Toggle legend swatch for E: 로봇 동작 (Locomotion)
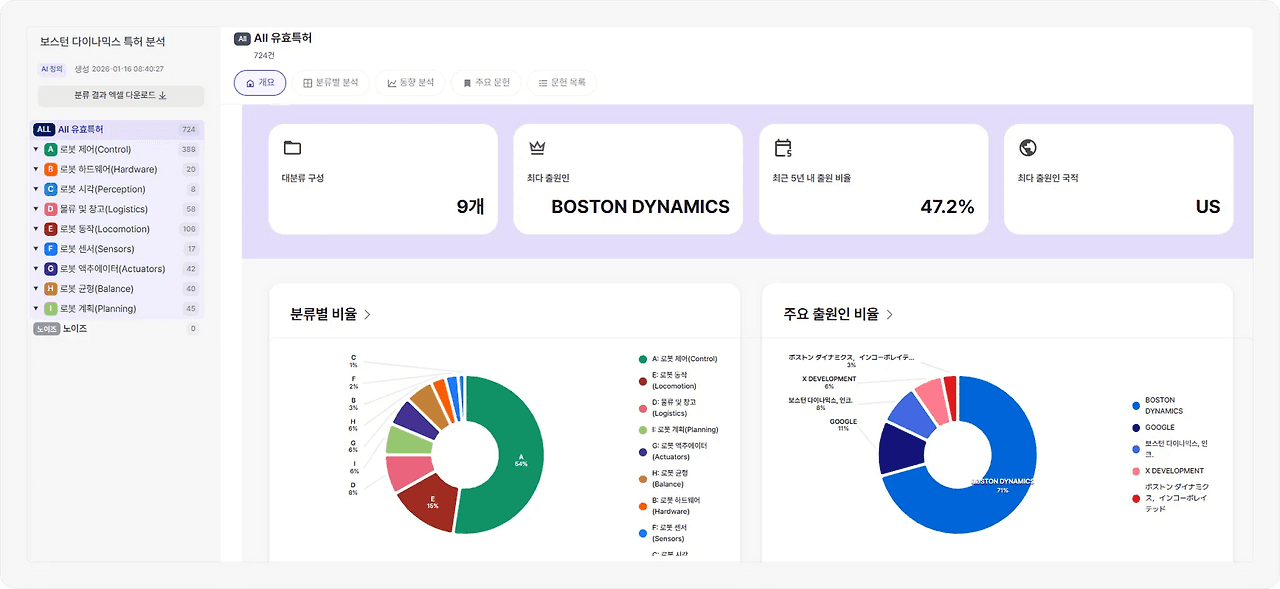1280x589 pixels. click(643, 381)
